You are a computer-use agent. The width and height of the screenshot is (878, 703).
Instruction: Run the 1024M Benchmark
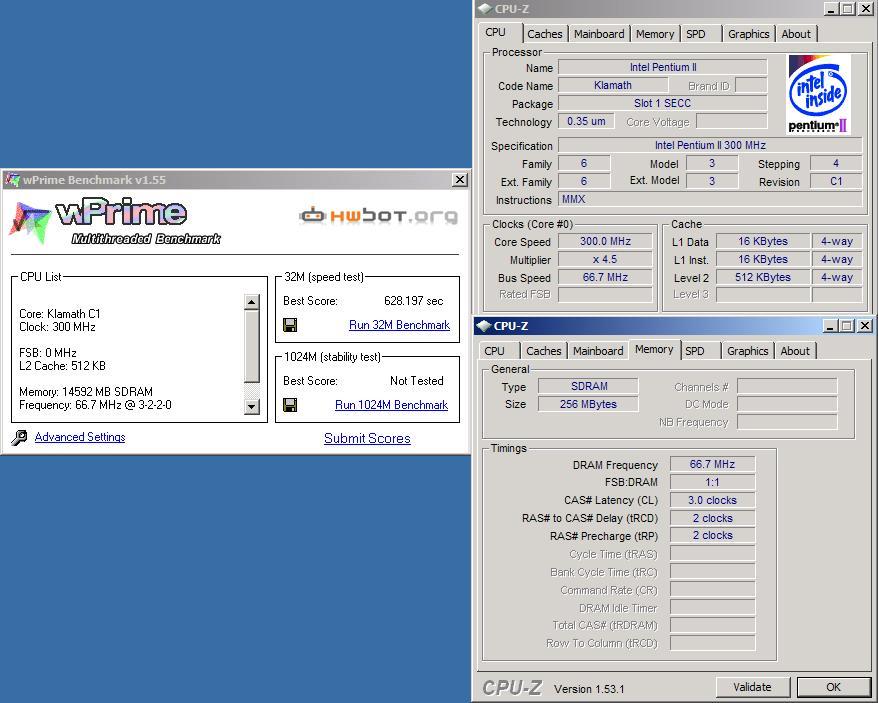tap(391, 405)
